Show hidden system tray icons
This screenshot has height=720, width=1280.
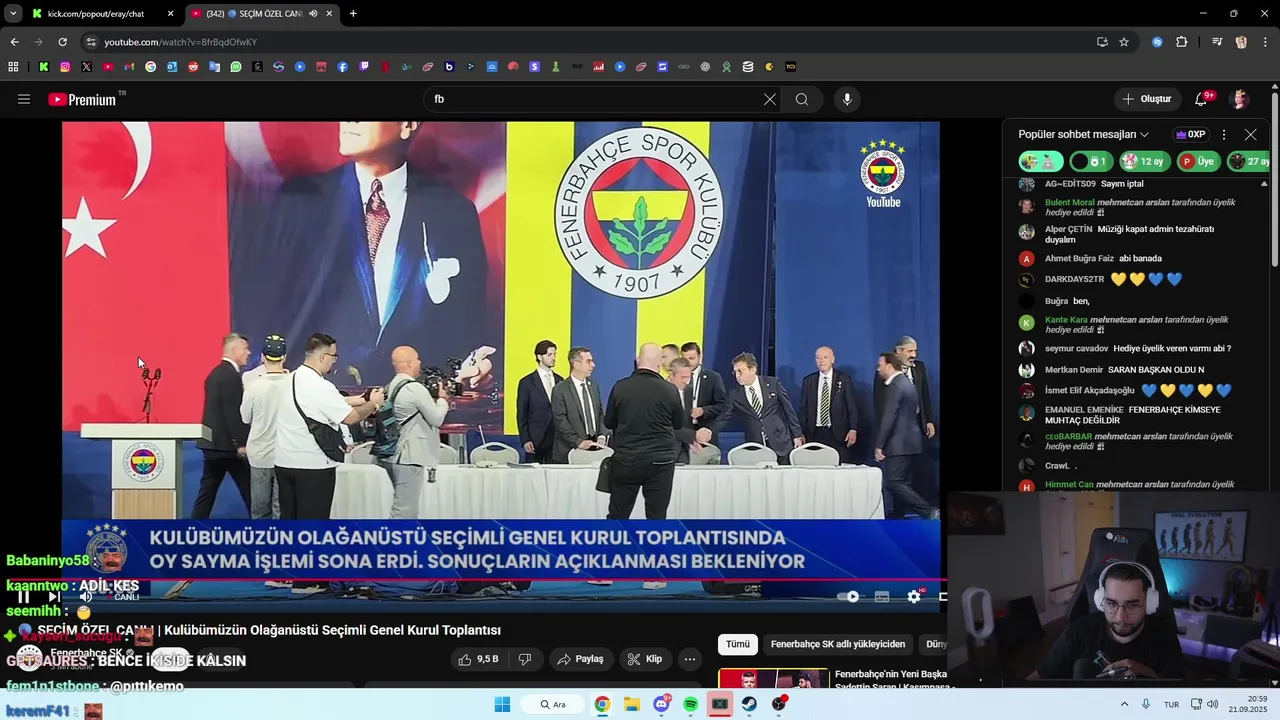tap(1124, 704)
